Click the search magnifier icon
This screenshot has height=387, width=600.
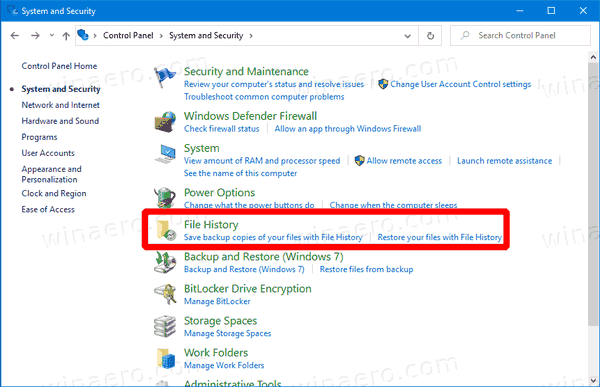click(x=465, y=35)
